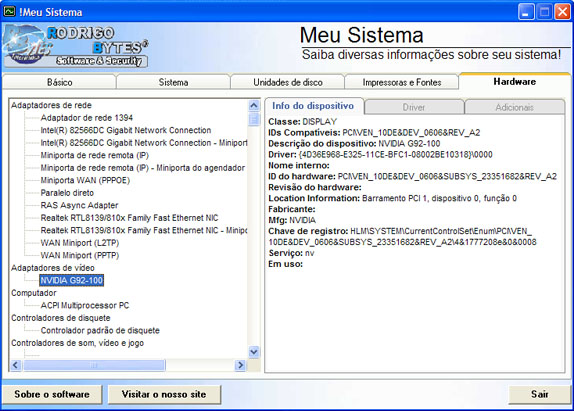The image size is (574, 411).
Task: Open the Adicionais sub-tab
Action: tap(514, 107)
